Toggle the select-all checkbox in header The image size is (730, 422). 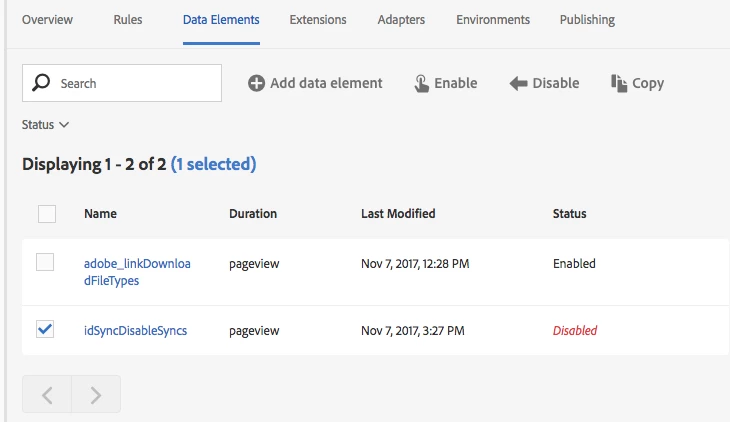[x=46, y=213]
